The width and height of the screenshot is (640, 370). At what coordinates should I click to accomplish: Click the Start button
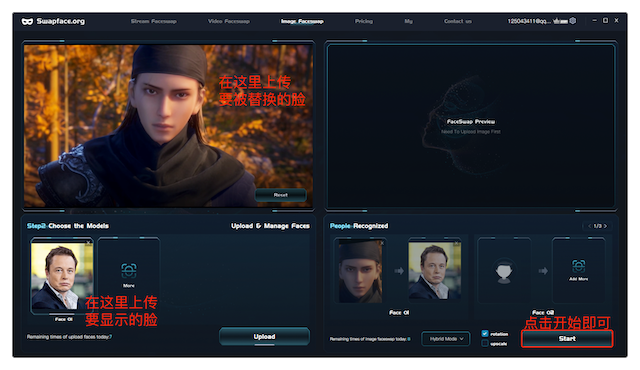point(567,339)
